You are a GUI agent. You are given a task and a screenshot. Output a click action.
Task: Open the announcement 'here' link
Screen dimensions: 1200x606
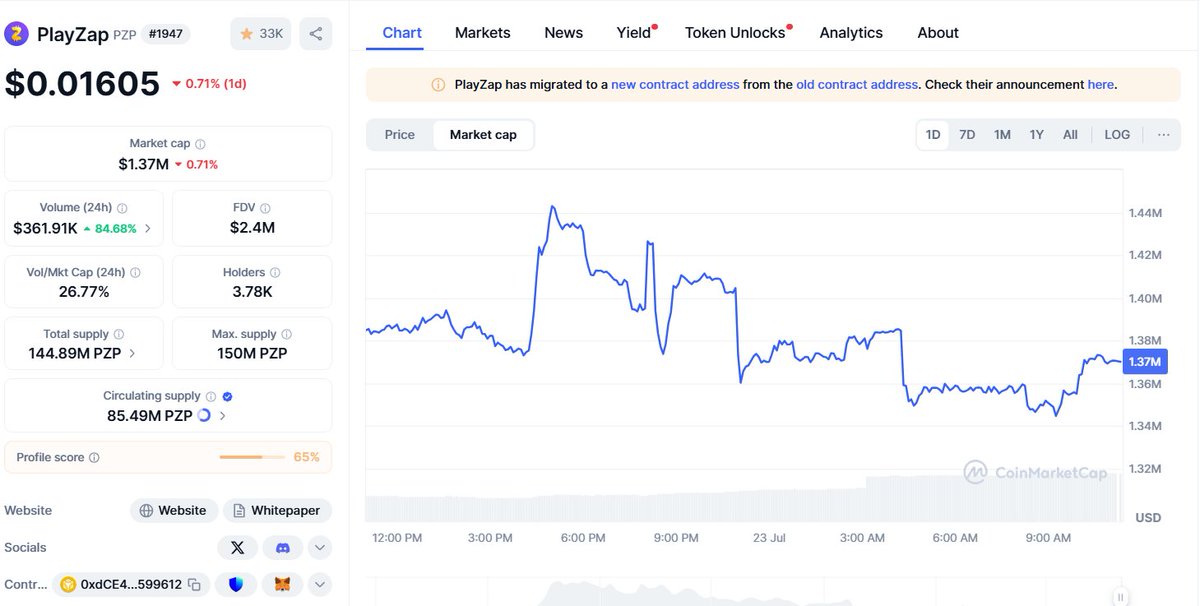(1100, 85)
